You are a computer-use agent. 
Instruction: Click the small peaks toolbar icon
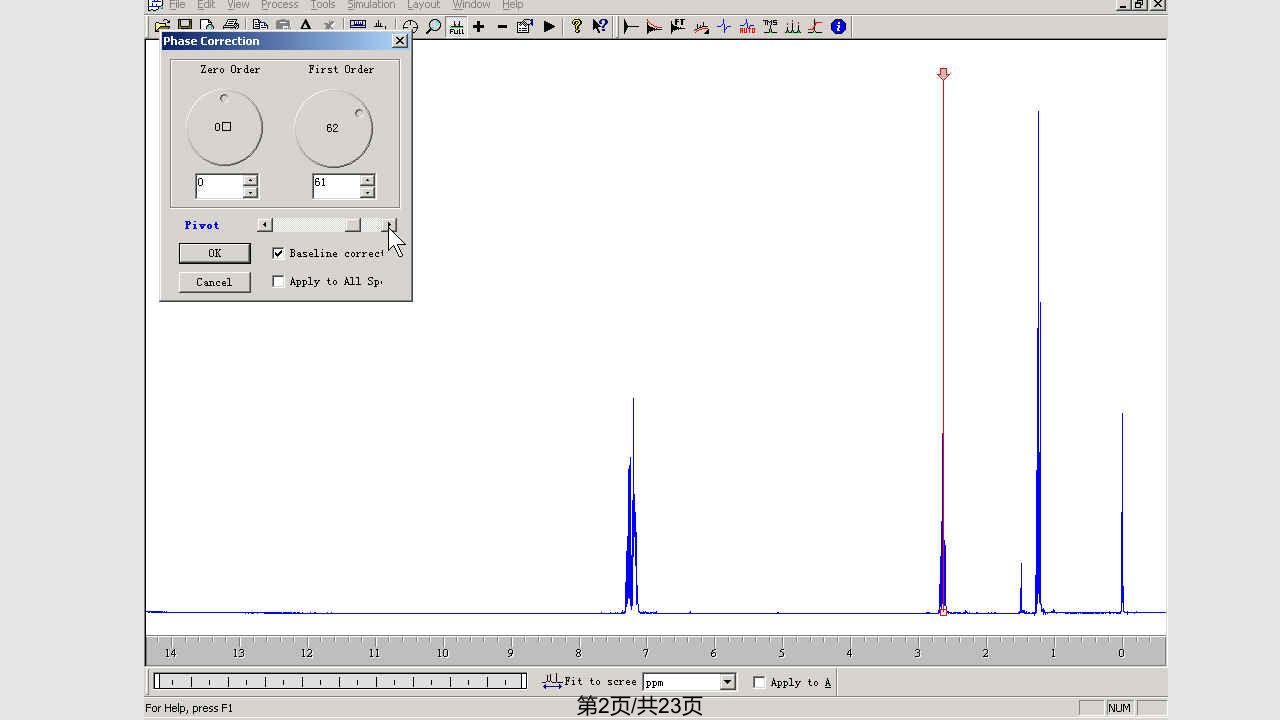(380, 25)
